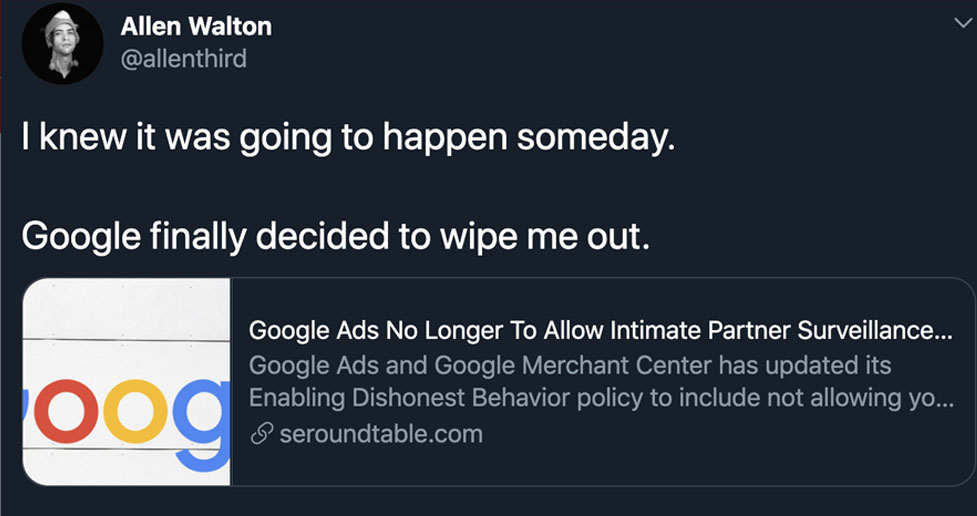
Task: Click the chain link icon beside seroundtable.com
Action: tap(260, 435)
